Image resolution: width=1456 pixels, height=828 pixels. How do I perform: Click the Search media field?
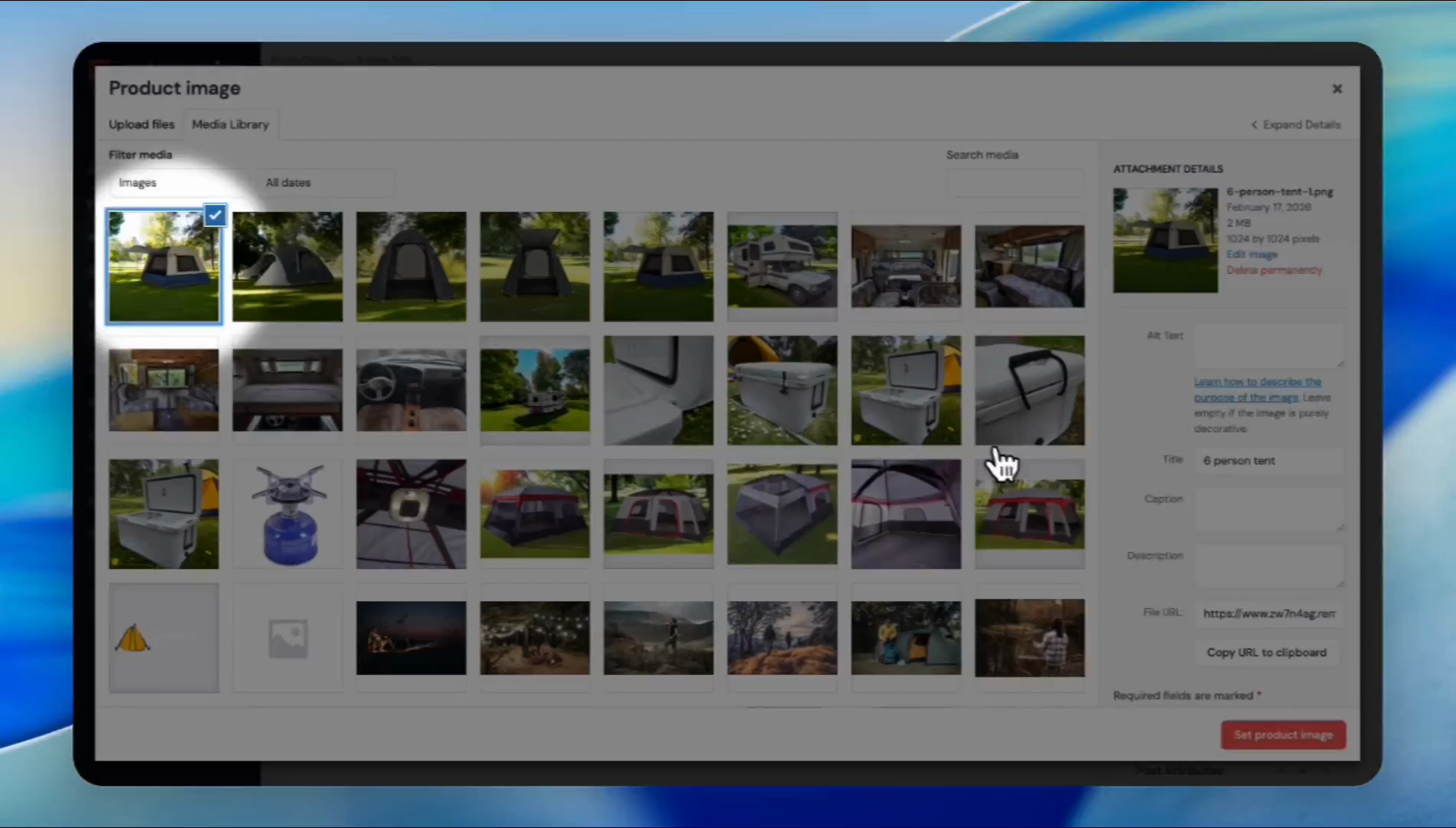1015,183
